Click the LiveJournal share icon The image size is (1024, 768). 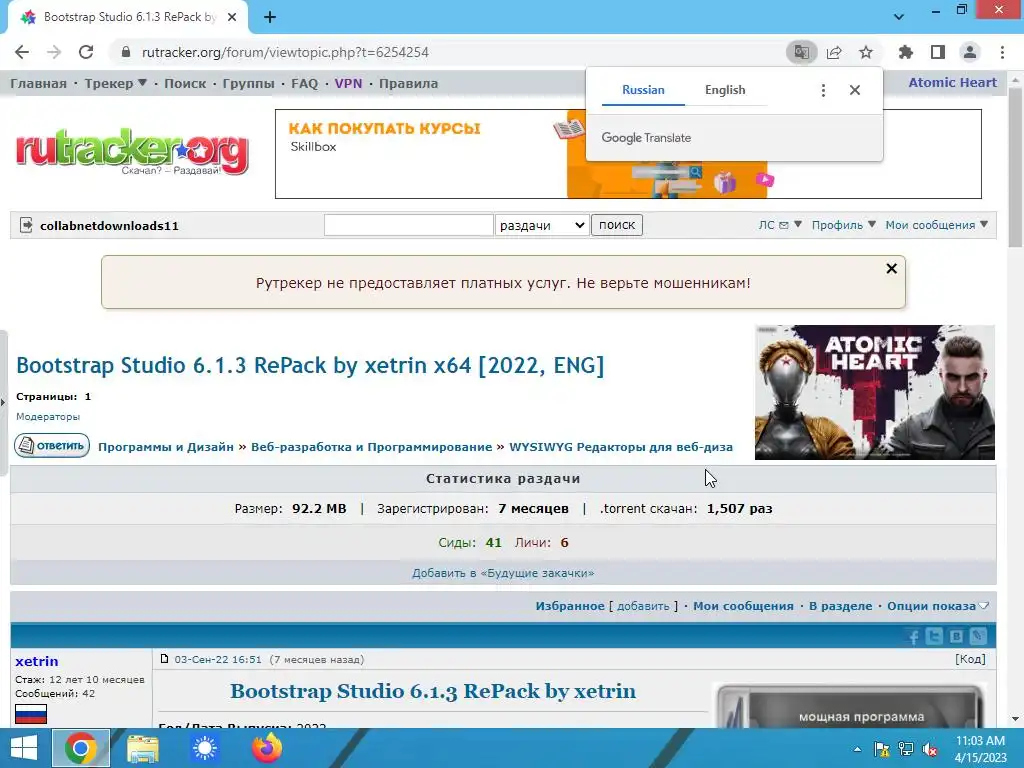point(978,637)
